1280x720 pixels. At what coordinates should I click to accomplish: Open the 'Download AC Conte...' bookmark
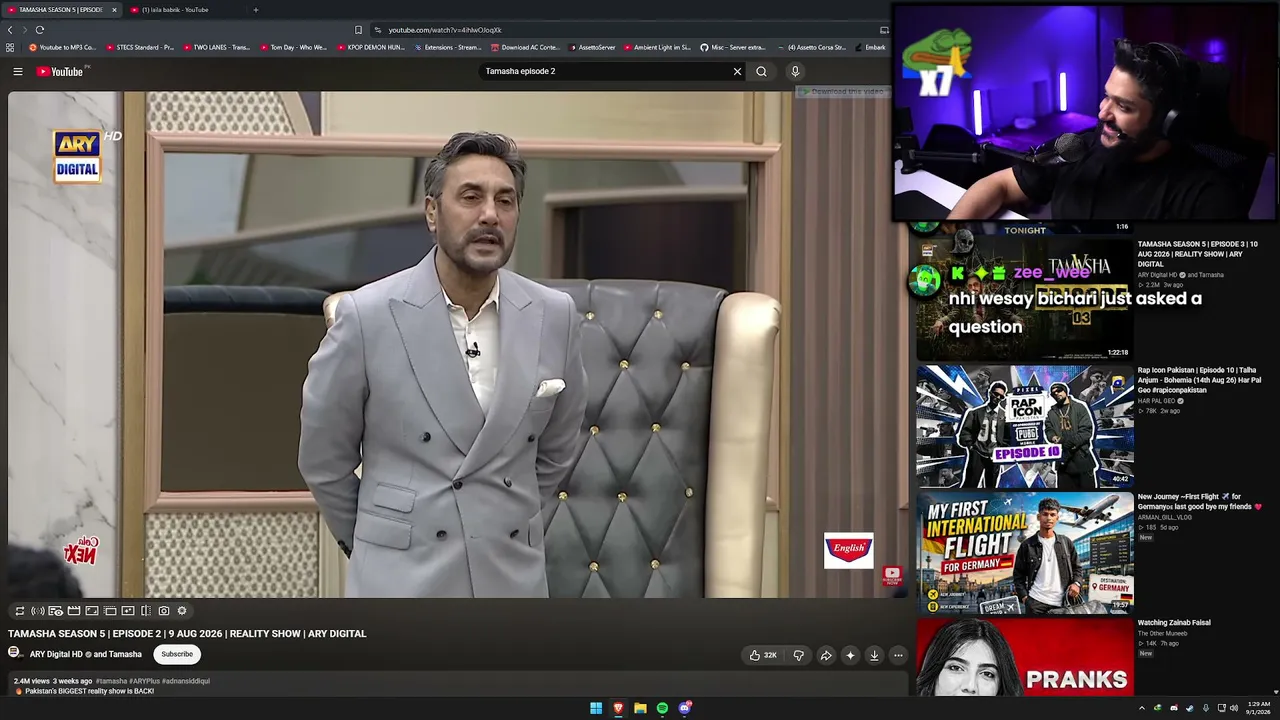click(x=525, y=47)
